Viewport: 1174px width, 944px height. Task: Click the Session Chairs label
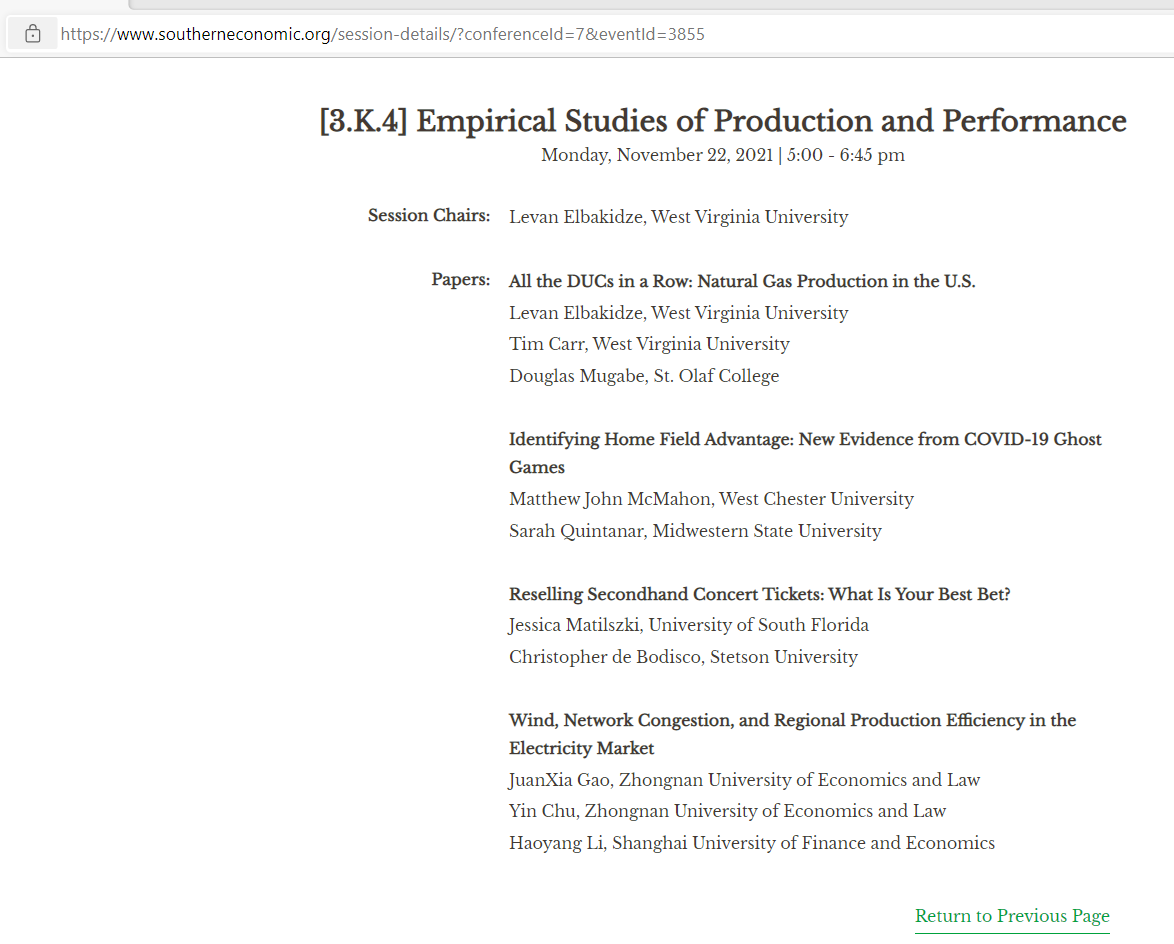coord(429,216)
